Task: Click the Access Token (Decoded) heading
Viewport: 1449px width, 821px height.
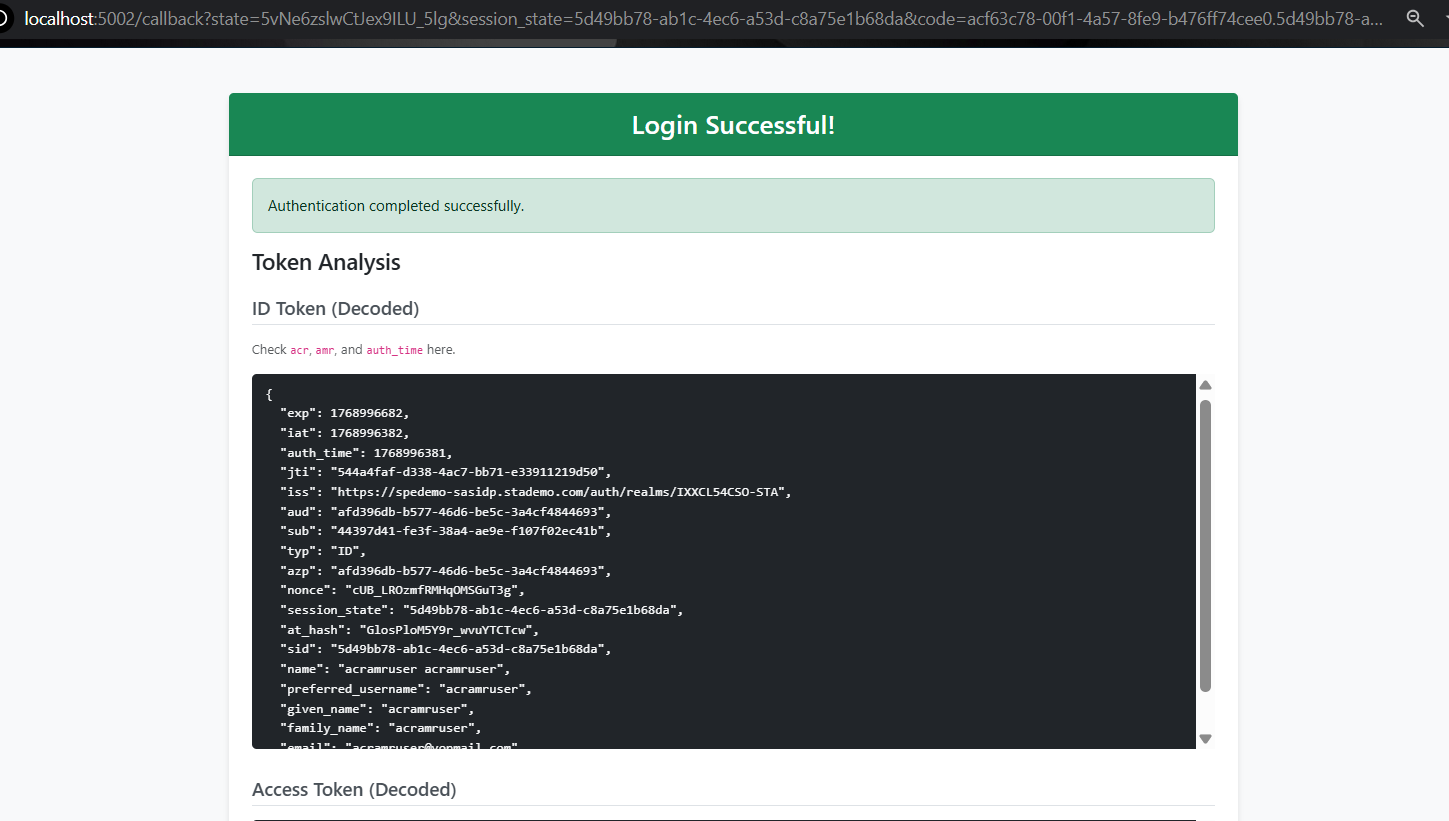Action: (354, 789)
